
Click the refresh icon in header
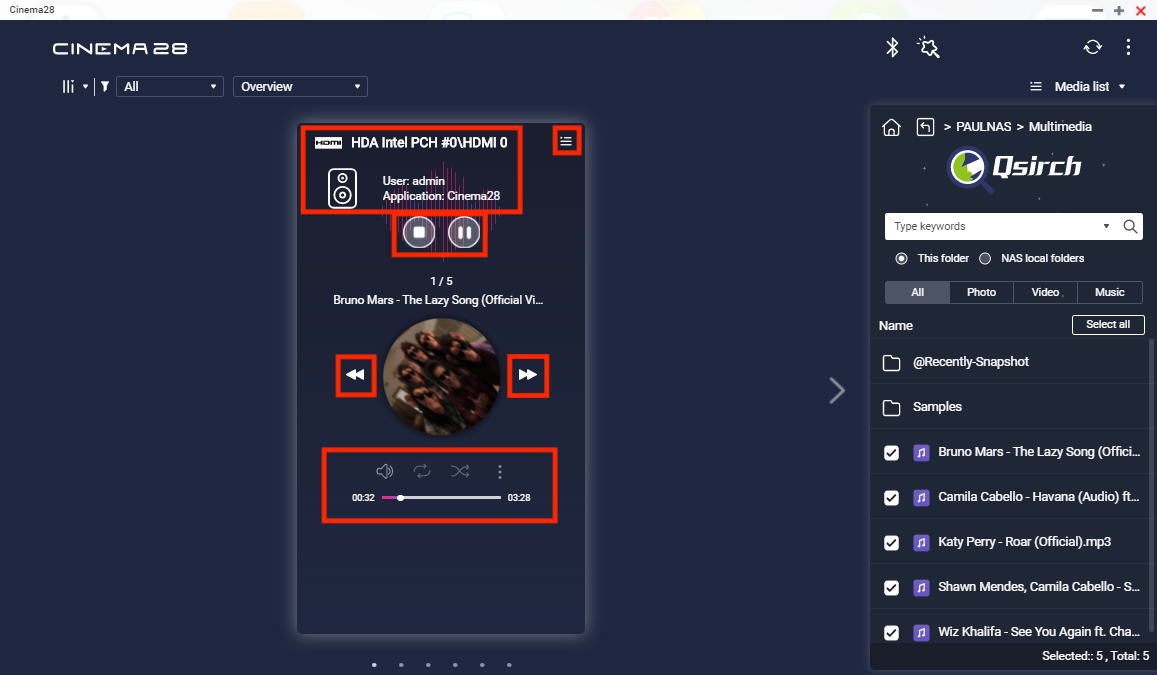pyautogui.click(x=1092, y=47)
